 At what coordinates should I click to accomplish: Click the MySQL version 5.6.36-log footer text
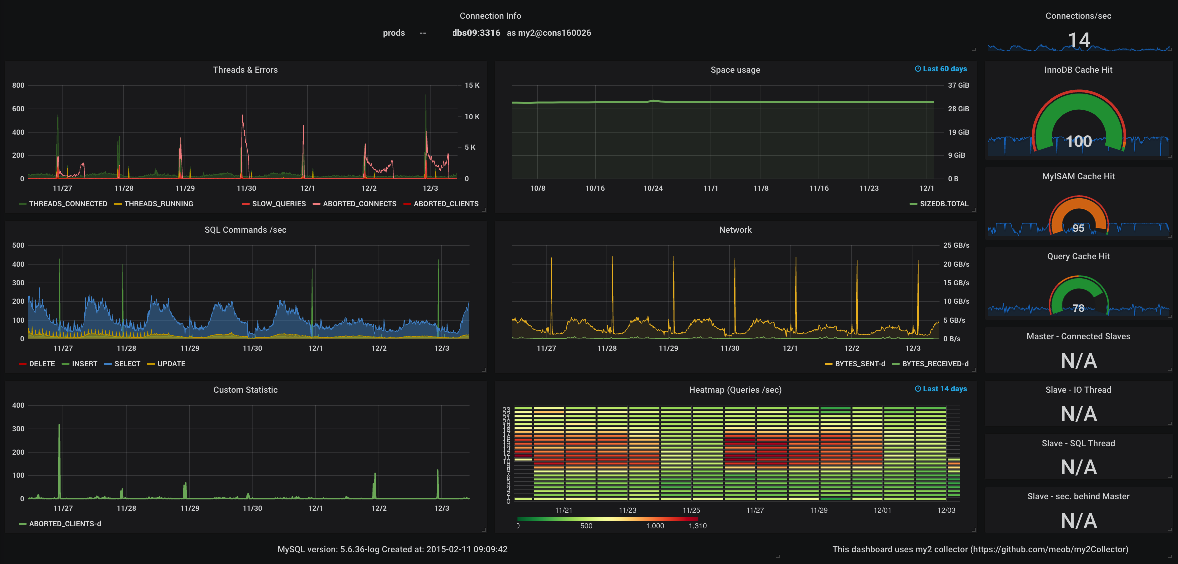(393, 549)
